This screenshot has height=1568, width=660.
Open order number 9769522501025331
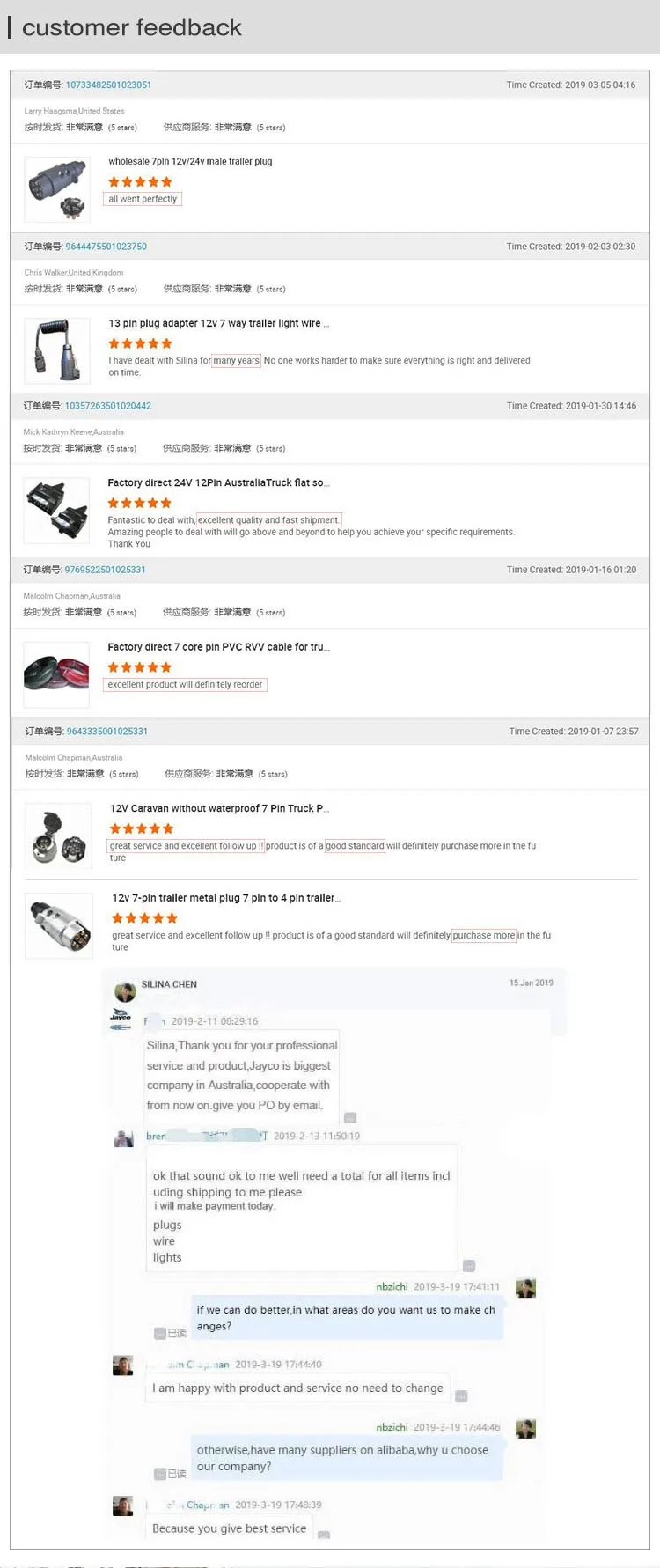point(106,570)
